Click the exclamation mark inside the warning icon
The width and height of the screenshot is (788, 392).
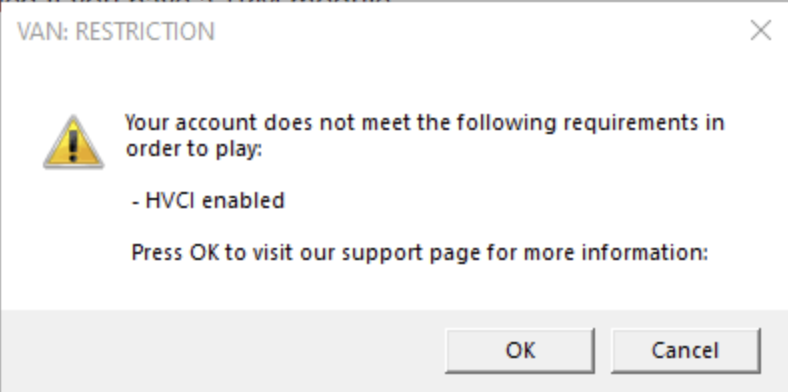coord(74,146)
